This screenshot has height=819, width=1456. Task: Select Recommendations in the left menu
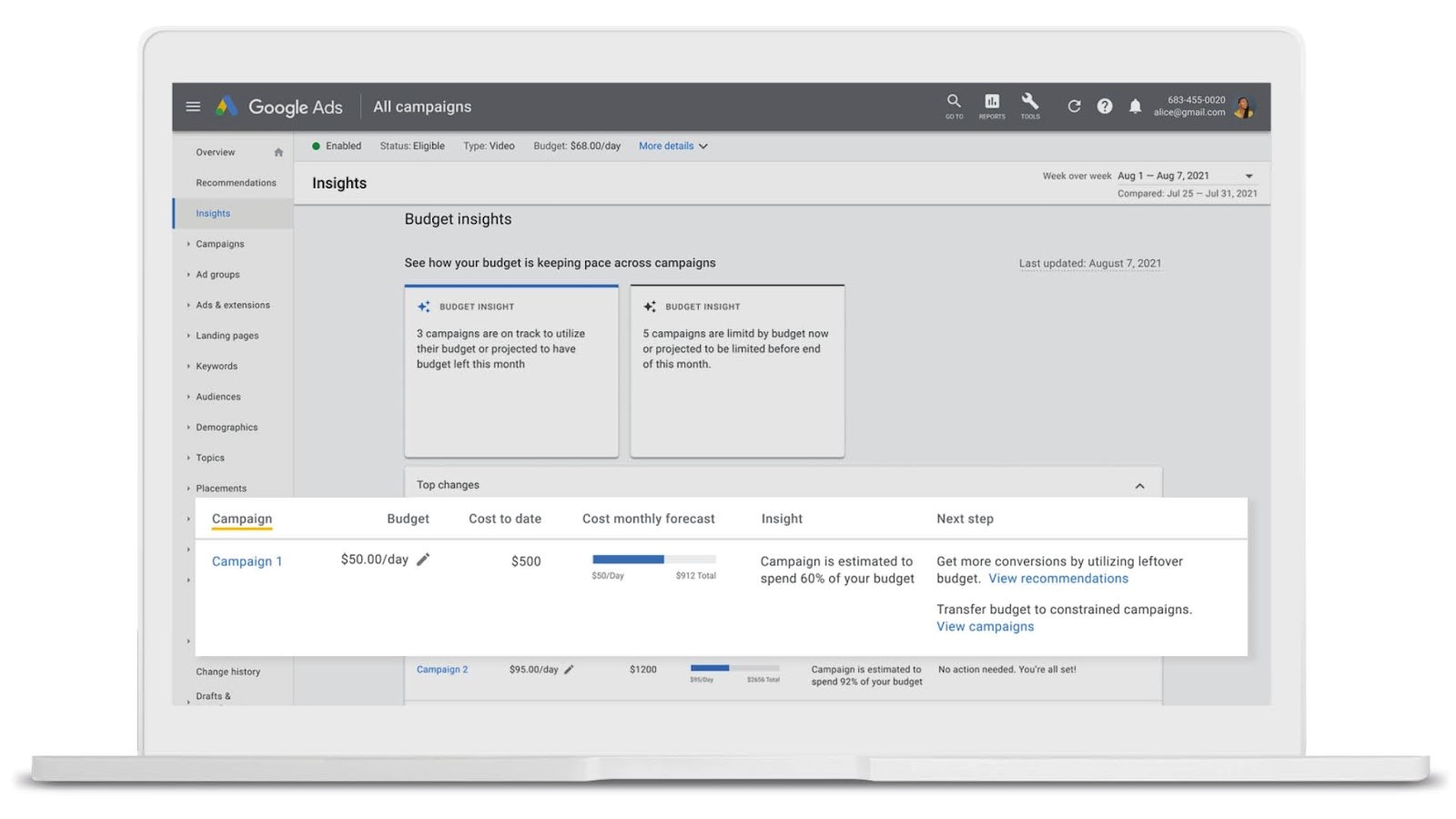(236, 183)
